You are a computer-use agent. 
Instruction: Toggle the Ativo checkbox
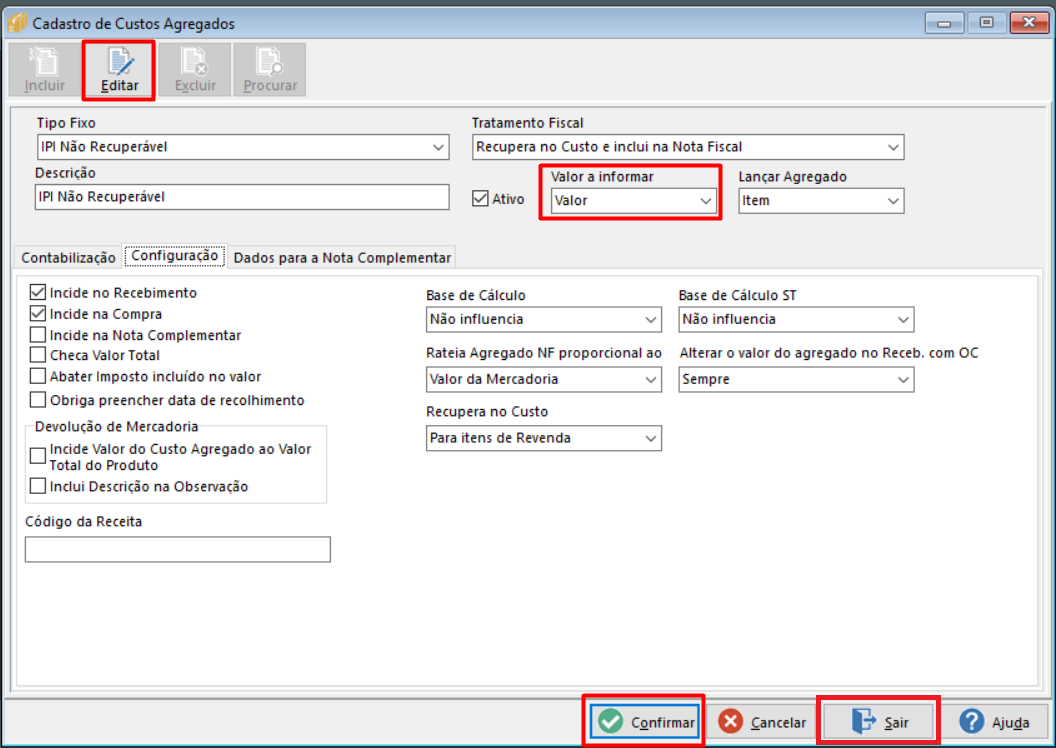click(480, 199)
